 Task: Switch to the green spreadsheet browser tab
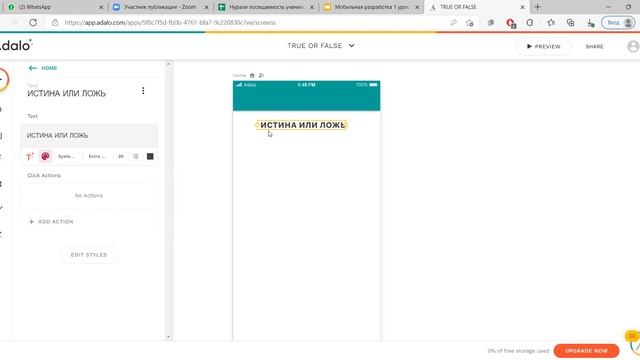pyautogui.click(x=266, y=7)
